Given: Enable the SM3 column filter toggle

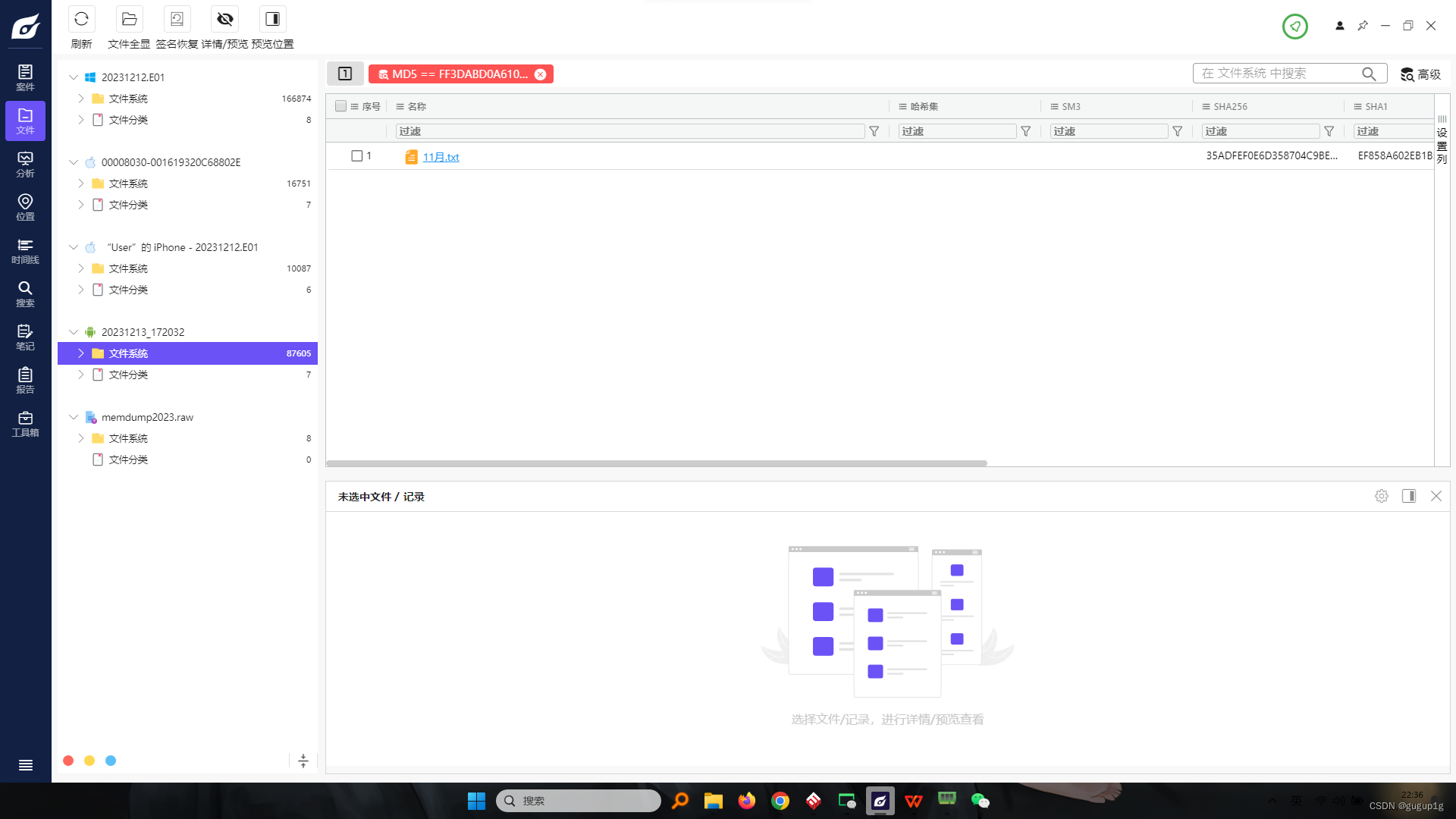Looking at the screenshot, I should coord(1178,131).
